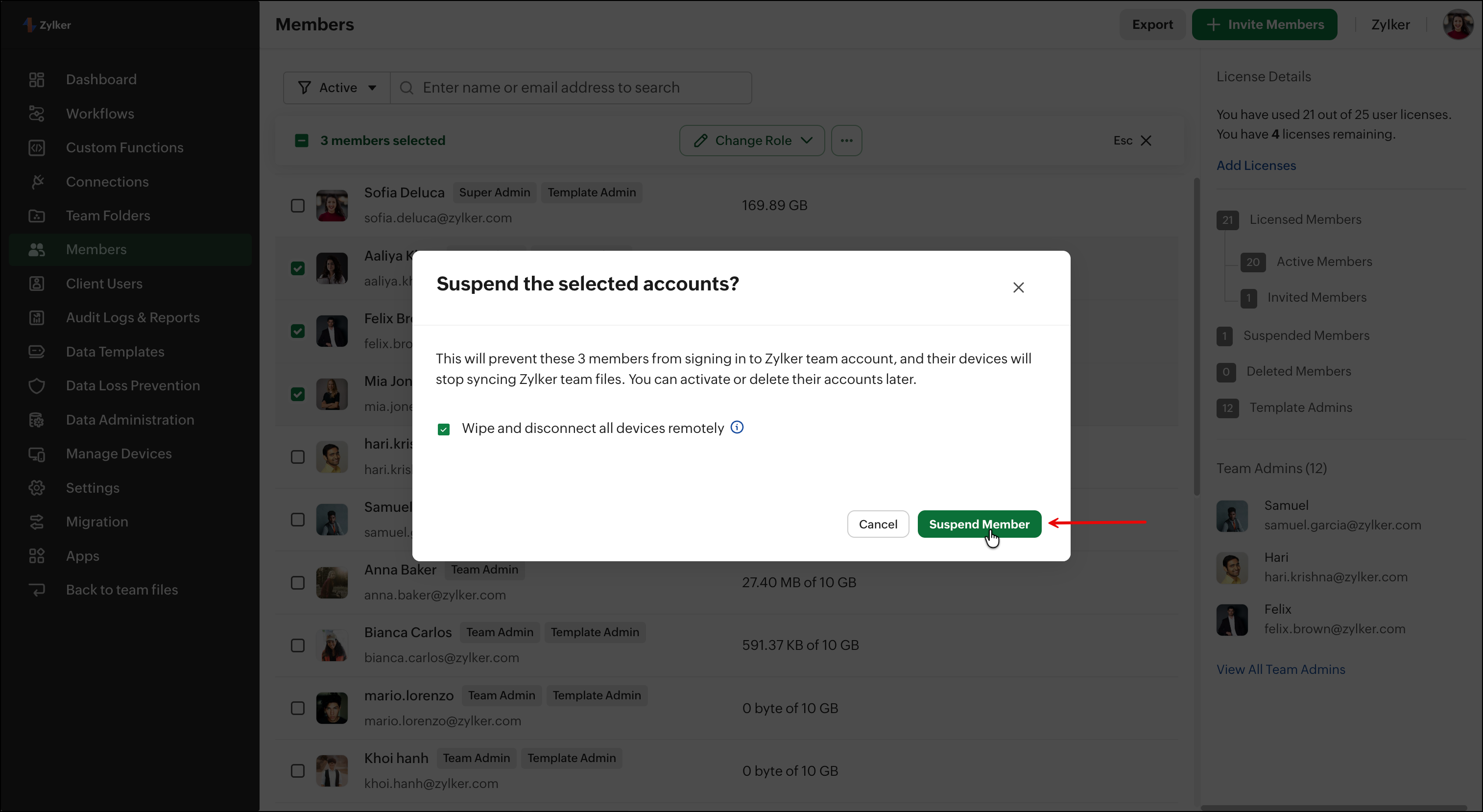Click the Apps icon in sidebar
The image size is (1483, 812).
(37, 556)
